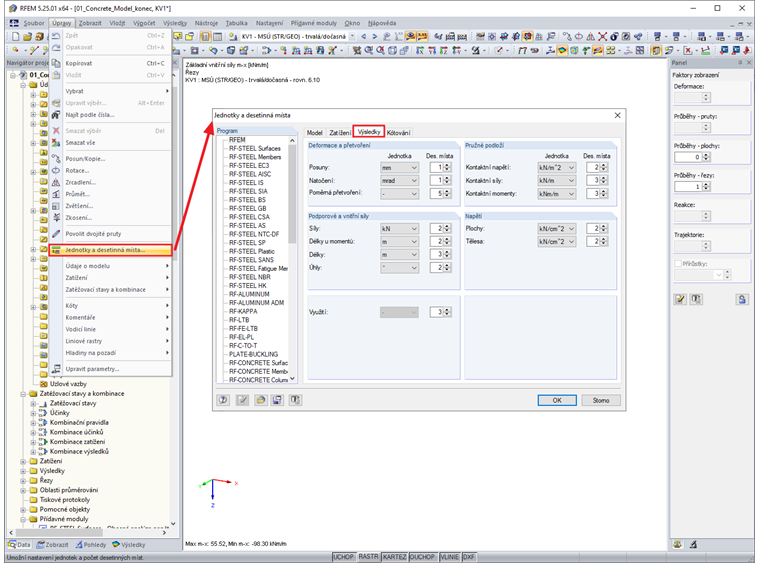Click the red X delete icon in main toolbar
The height and width of the screenshot is (563, 760).
602,36
